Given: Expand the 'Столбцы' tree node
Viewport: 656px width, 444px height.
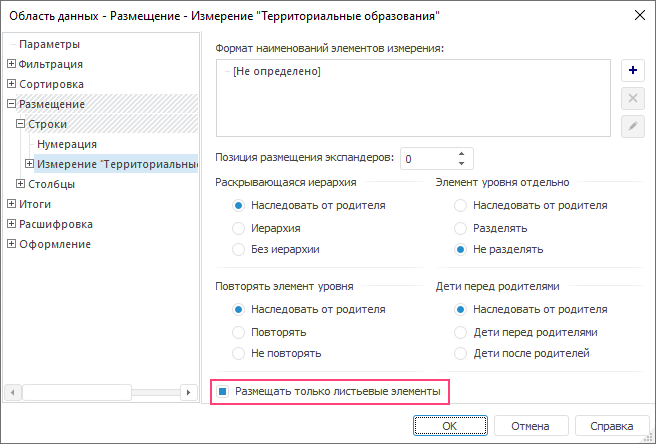Looking at the screenshot, I should click(21, 184).
